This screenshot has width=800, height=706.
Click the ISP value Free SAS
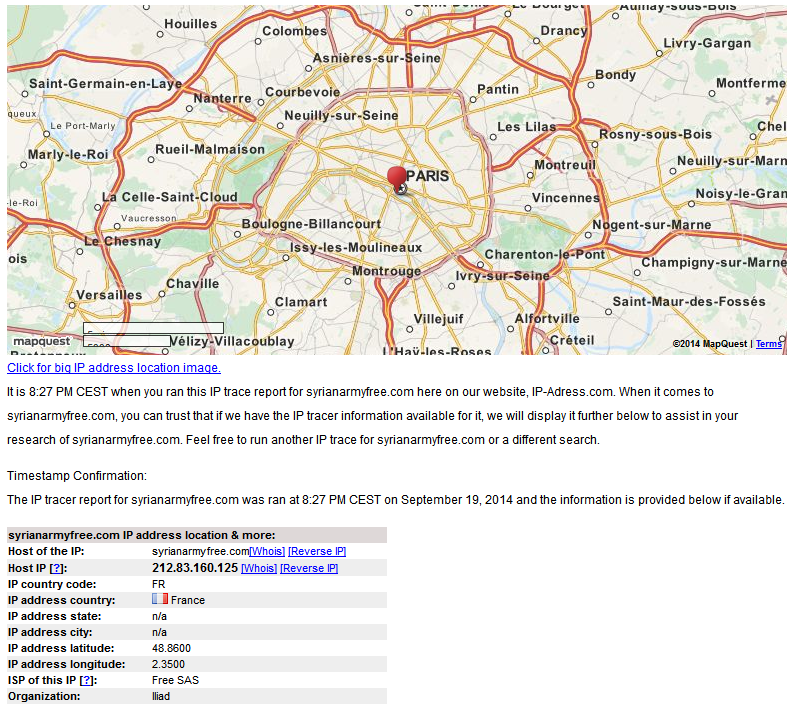click(x=176, y=680)
